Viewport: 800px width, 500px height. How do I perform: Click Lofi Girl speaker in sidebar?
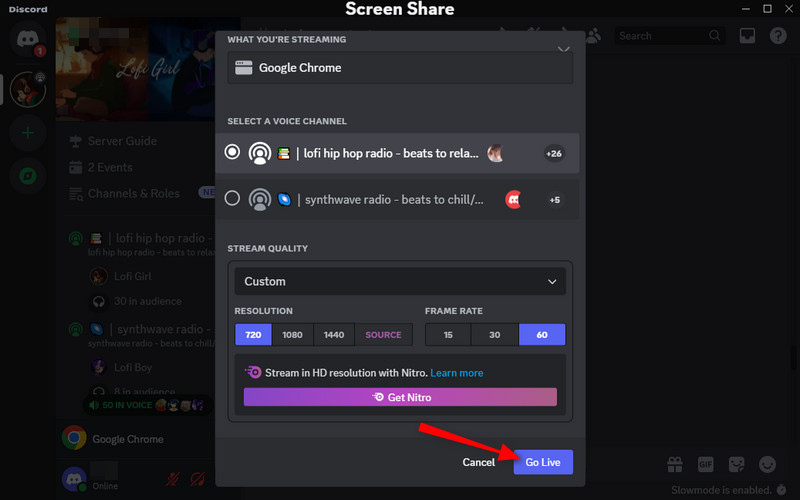coord(121,276)
